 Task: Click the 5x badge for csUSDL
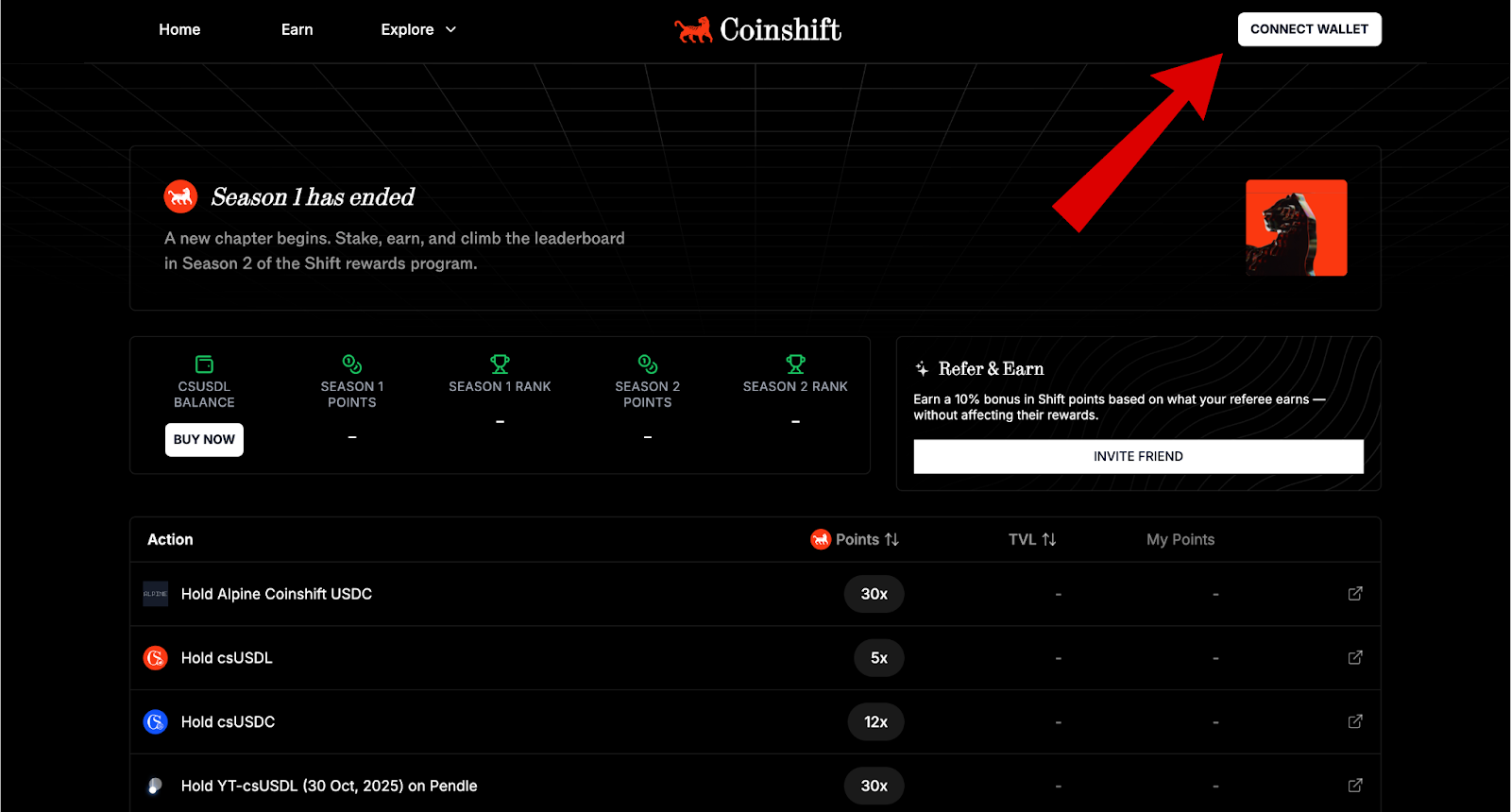coord(879,658)
